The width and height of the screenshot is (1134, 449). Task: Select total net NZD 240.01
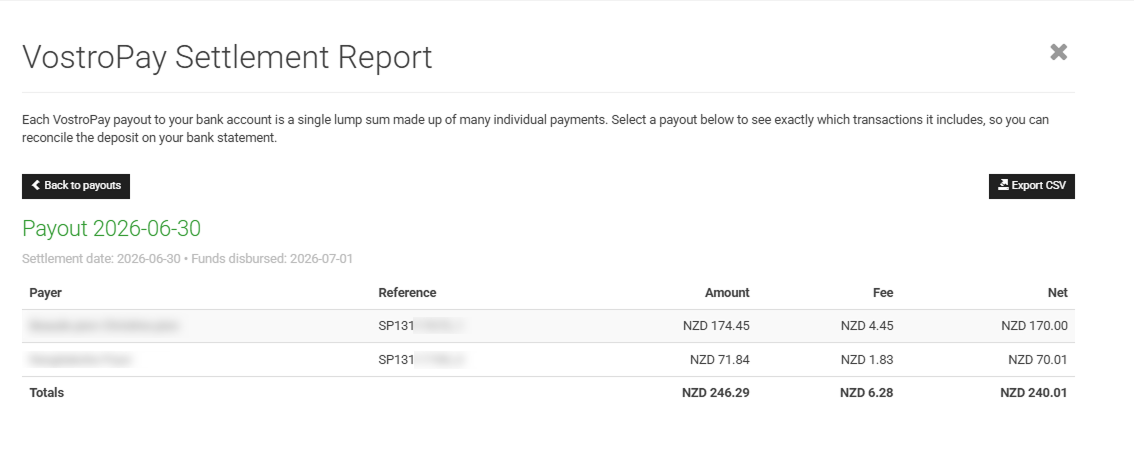(x=1033, y=393)
